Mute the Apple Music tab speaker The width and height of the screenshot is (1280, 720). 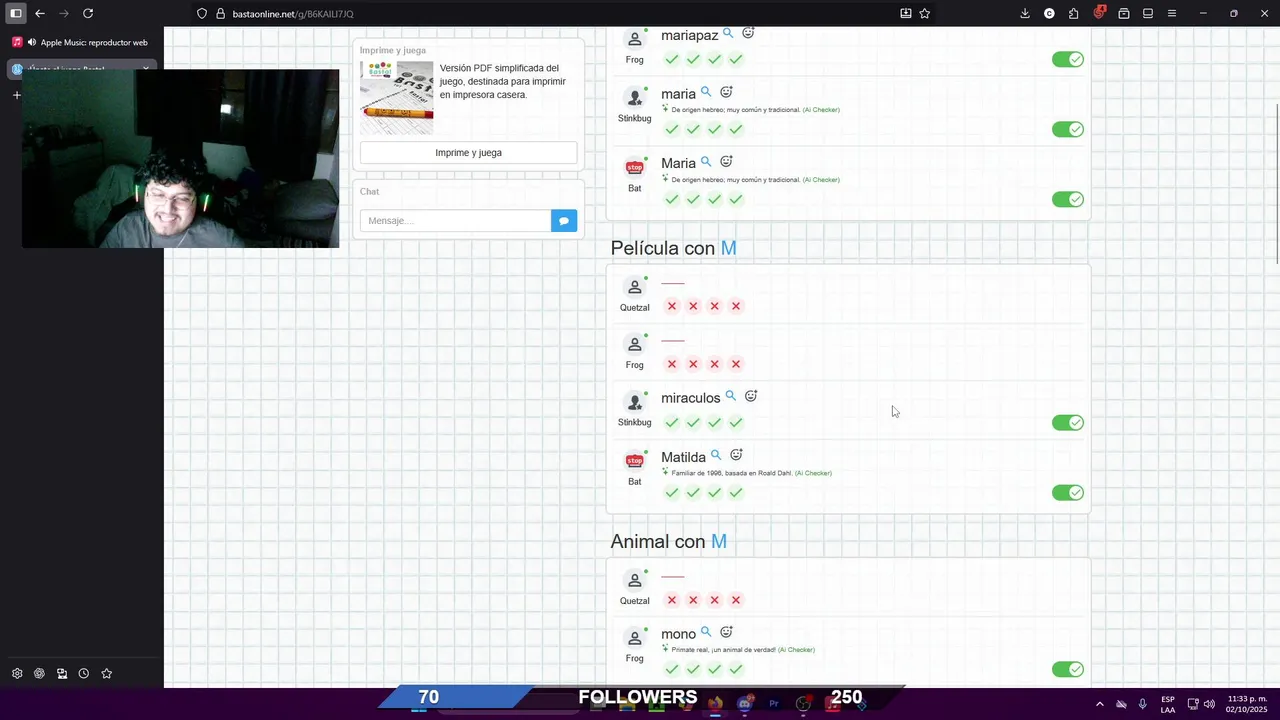(32, 42)
